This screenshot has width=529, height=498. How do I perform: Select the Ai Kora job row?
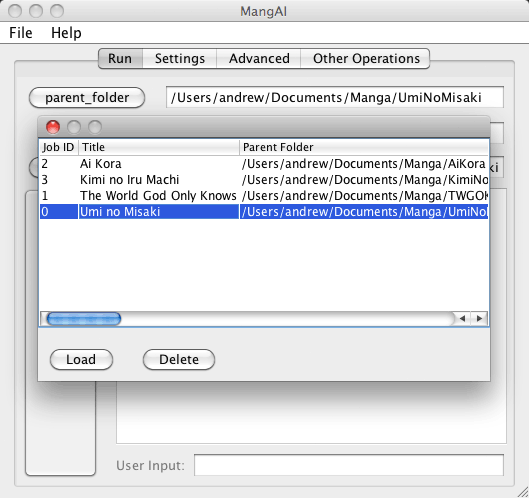point(264,164)
